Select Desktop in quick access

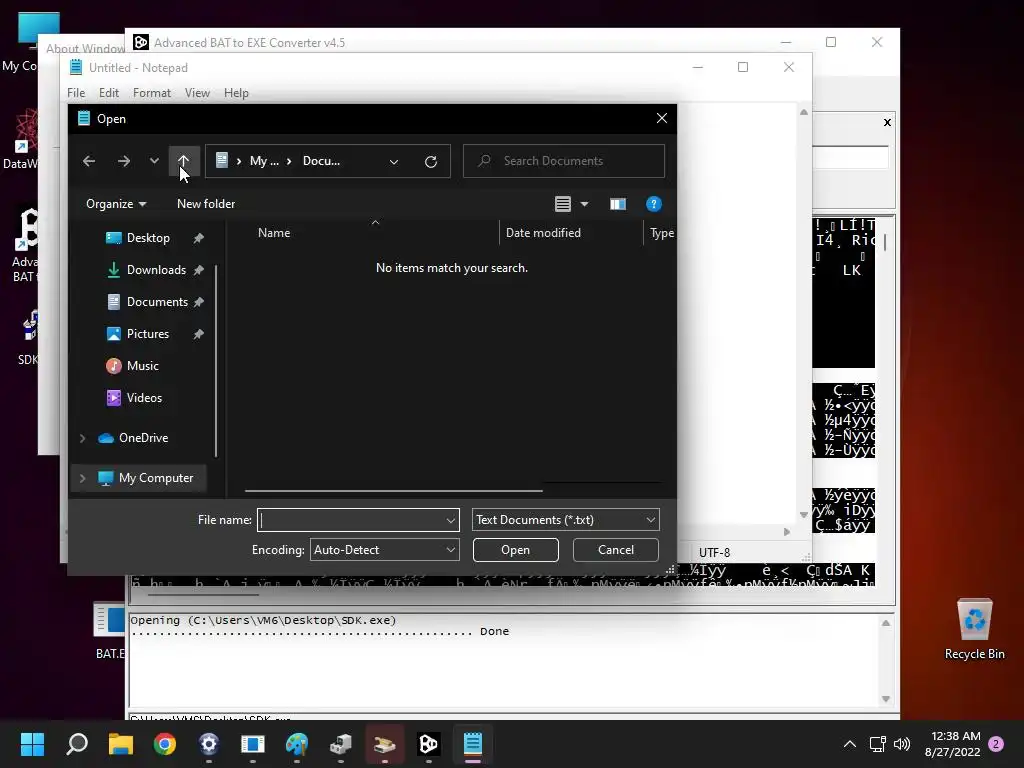coord(148,238)
